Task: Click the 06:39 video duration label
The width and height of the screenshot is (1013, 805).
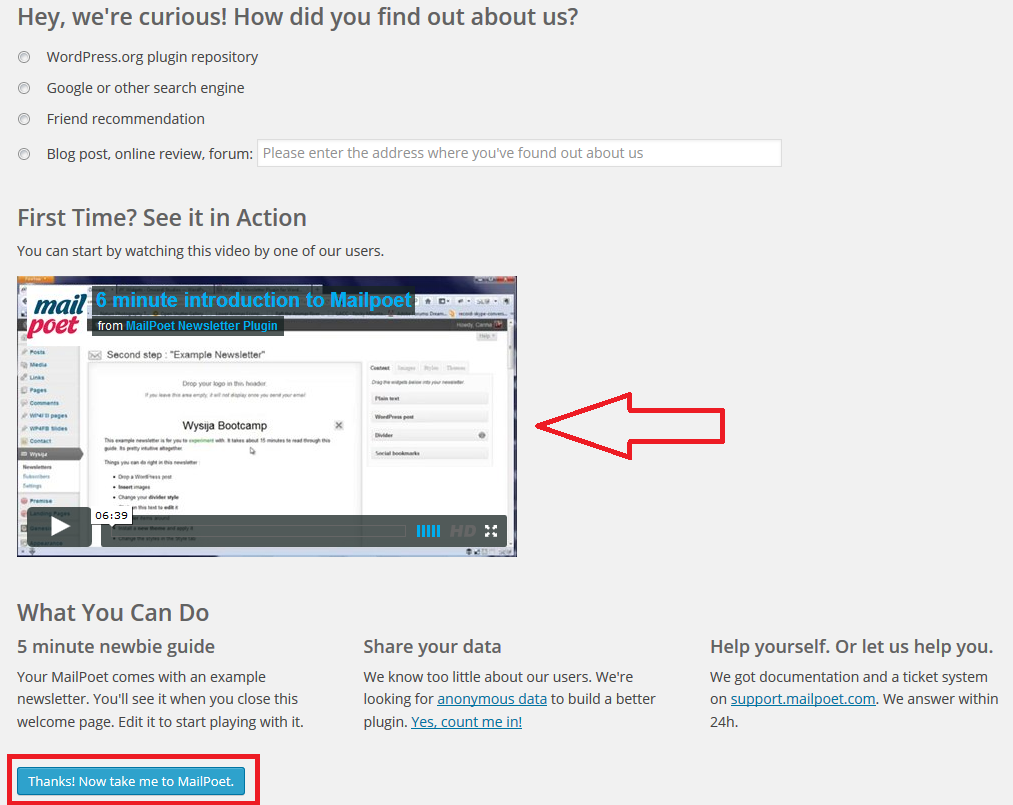Action: [112, 516]
